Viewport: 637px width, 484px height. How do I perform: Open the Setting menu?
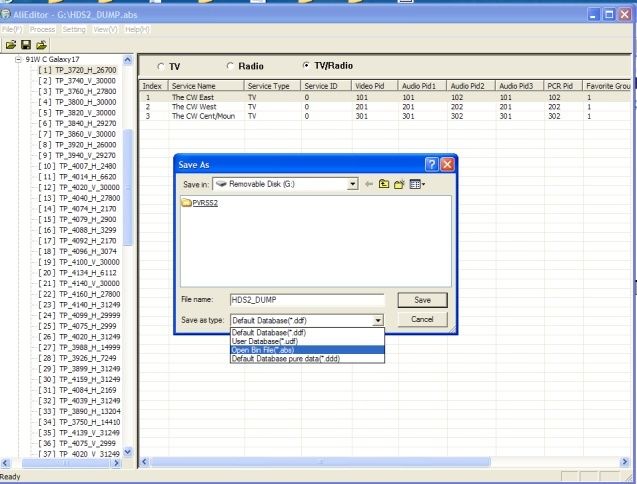coord(74,29)
